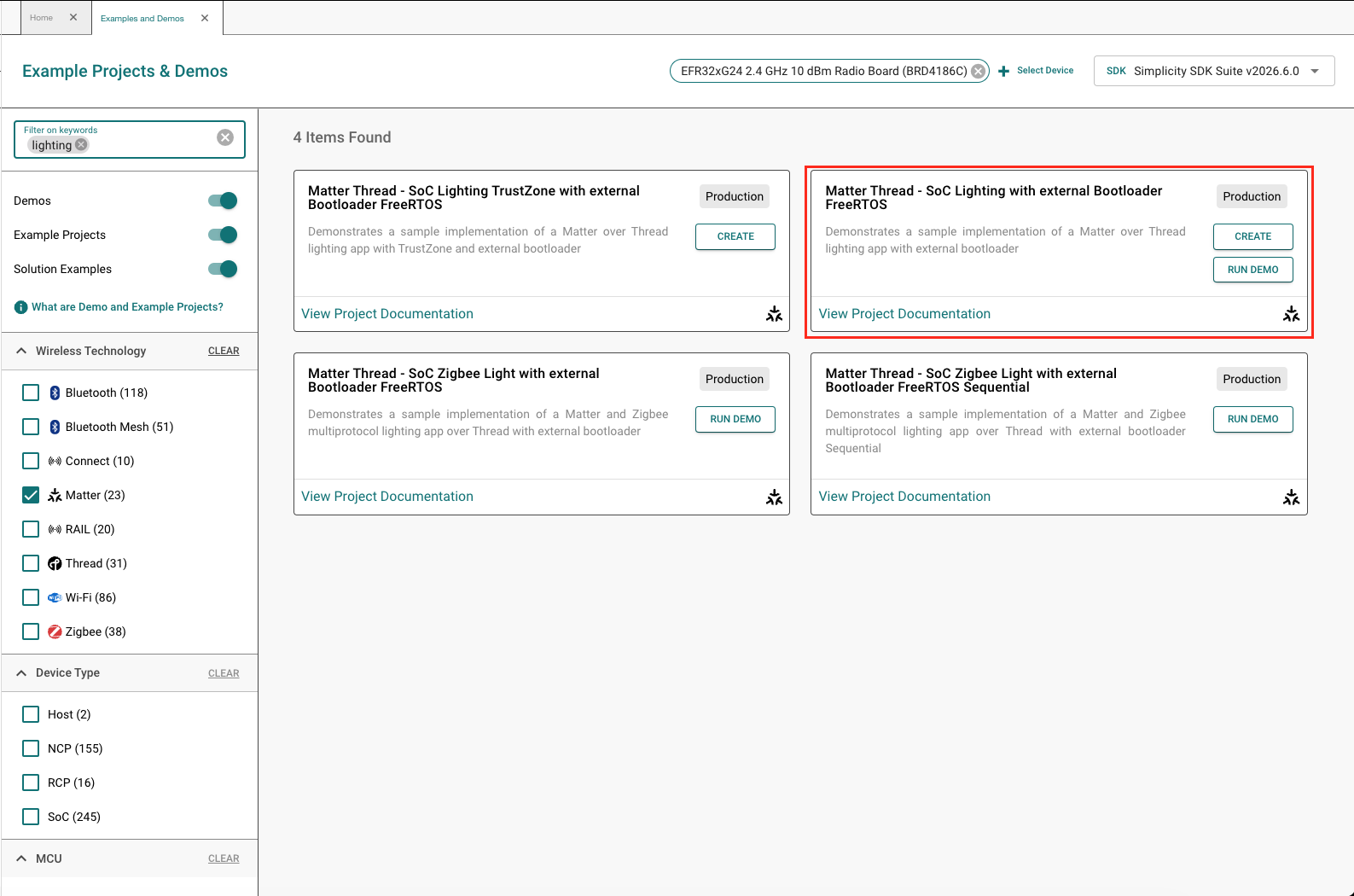
Task: Close the Home tab
Action: (x=73, y=17)
